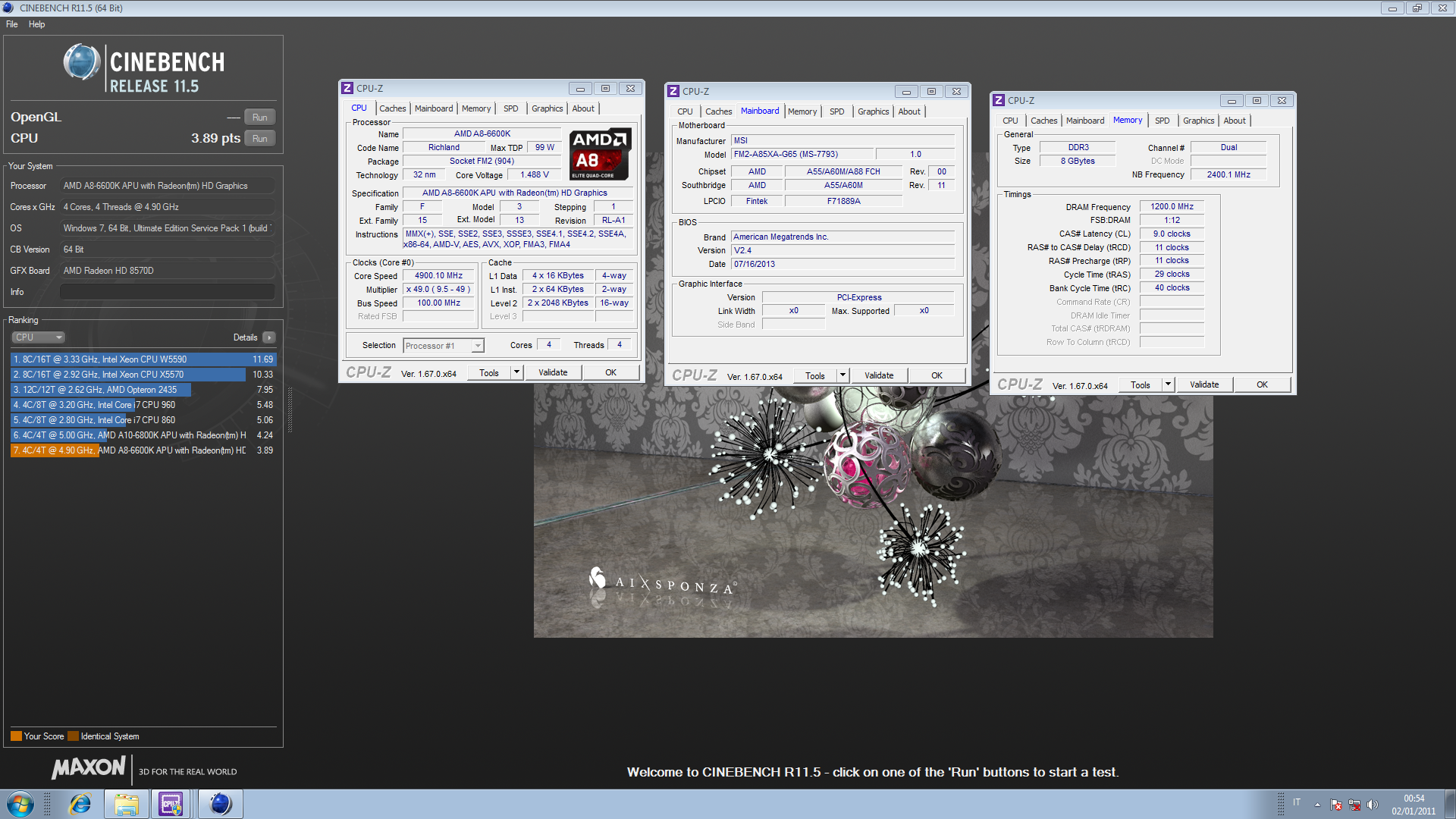Click CPU-Z icon in Mainboard window title
The height and width of the screenshot is (819, 1456).
click(x=673, y=92)
